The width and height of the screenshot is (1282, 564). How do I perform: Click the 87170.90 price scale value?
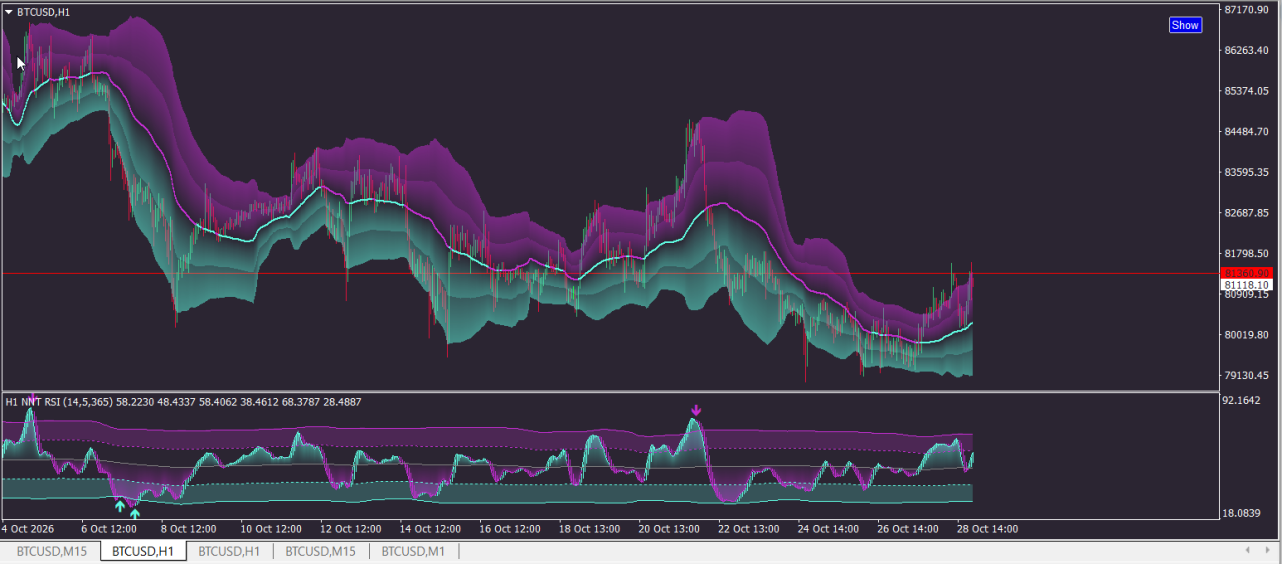1247,10
